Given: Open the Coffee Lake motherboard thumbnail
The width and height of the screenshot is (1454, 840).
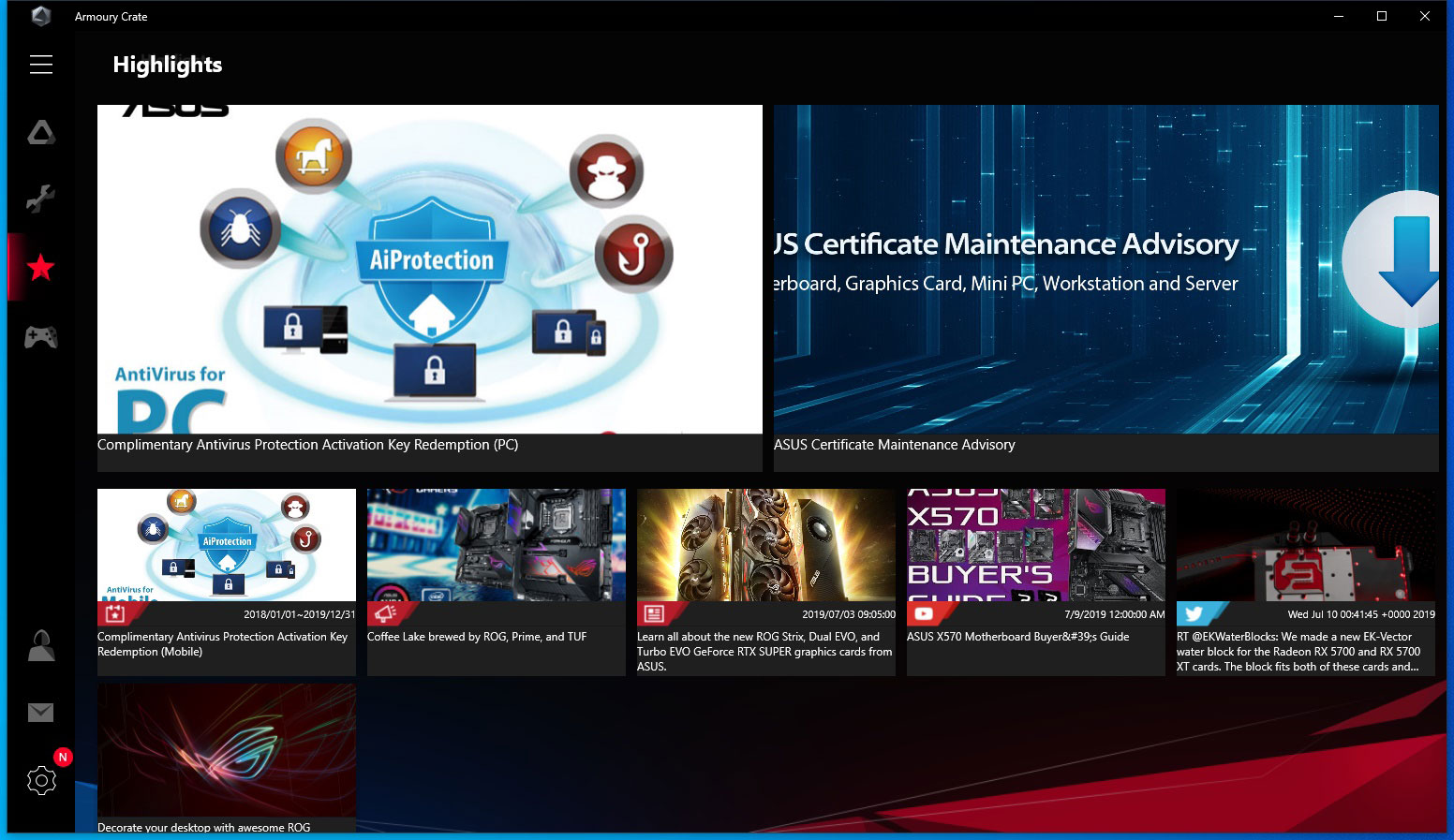Looking at the screenshot, I should point(497,545).
